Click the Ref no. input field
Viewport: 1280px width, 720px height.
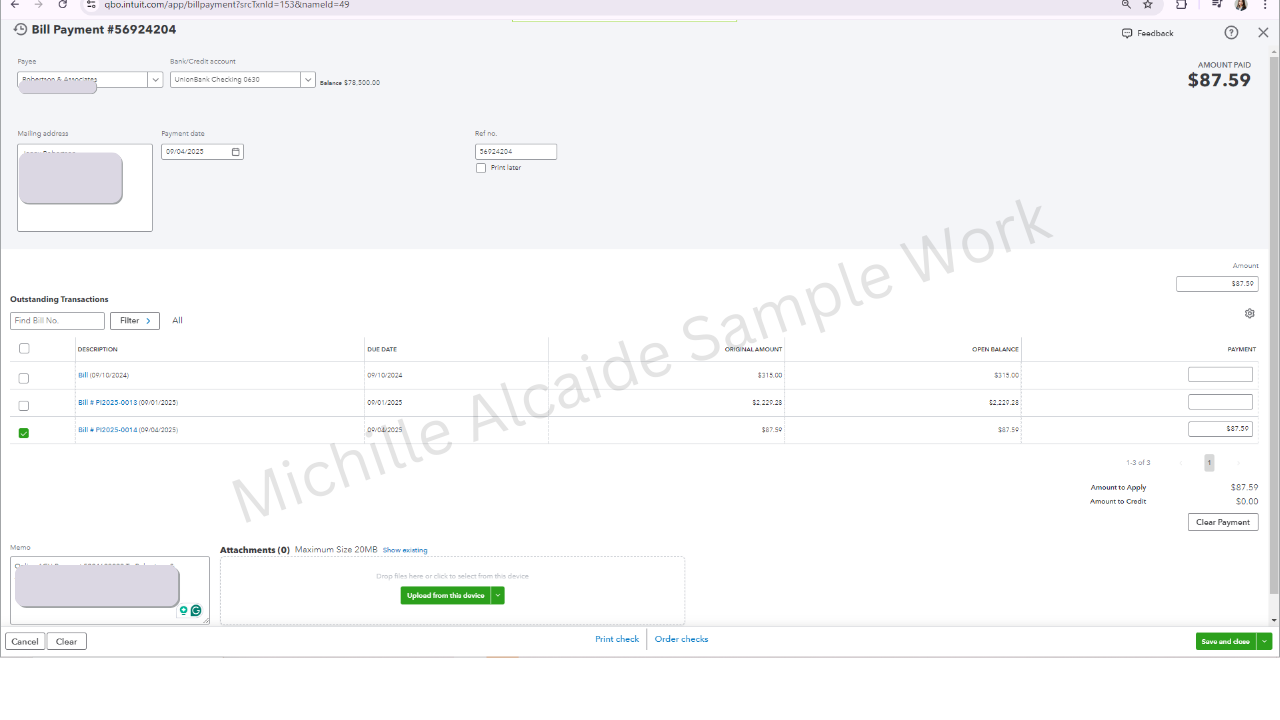[x=516, y=152]
